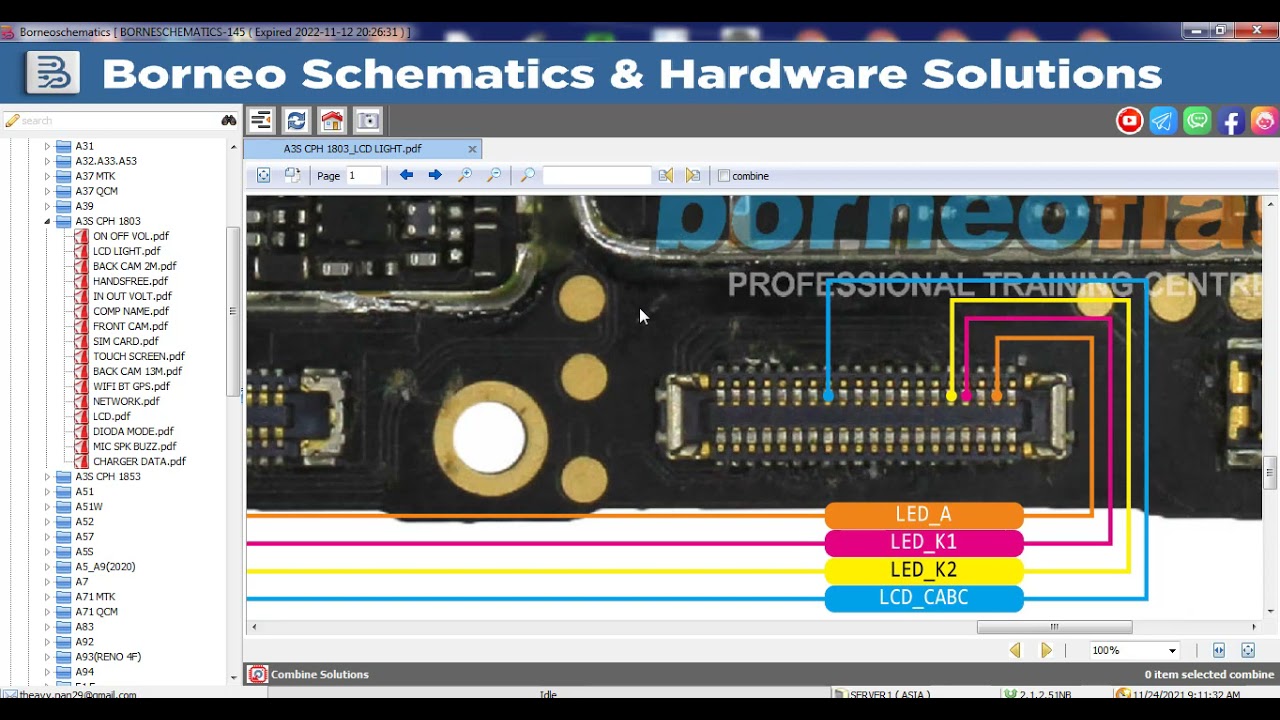Expand the A57 folder arrow
Screen dimensions: 1280x720
47,537
